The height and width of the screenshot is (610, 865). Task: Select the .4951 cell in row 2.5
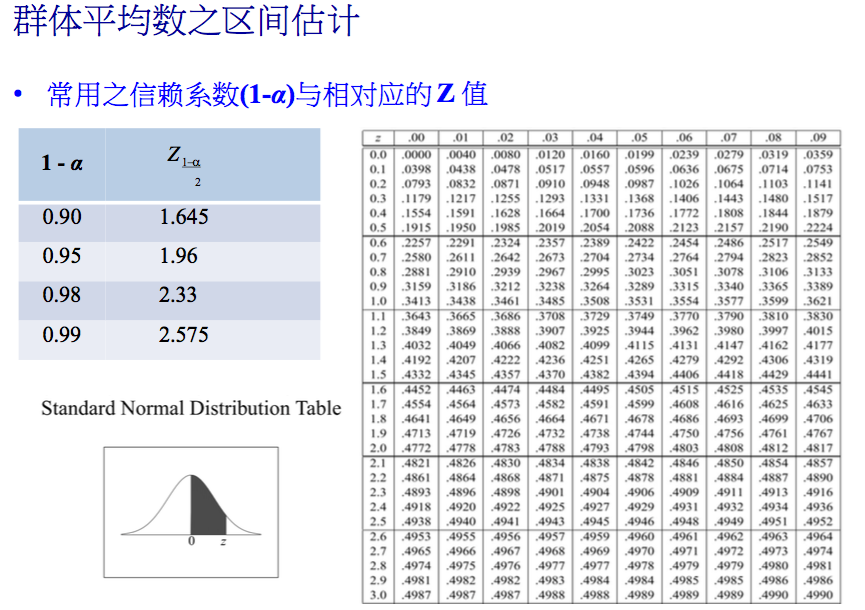click(x=774, y=522)
